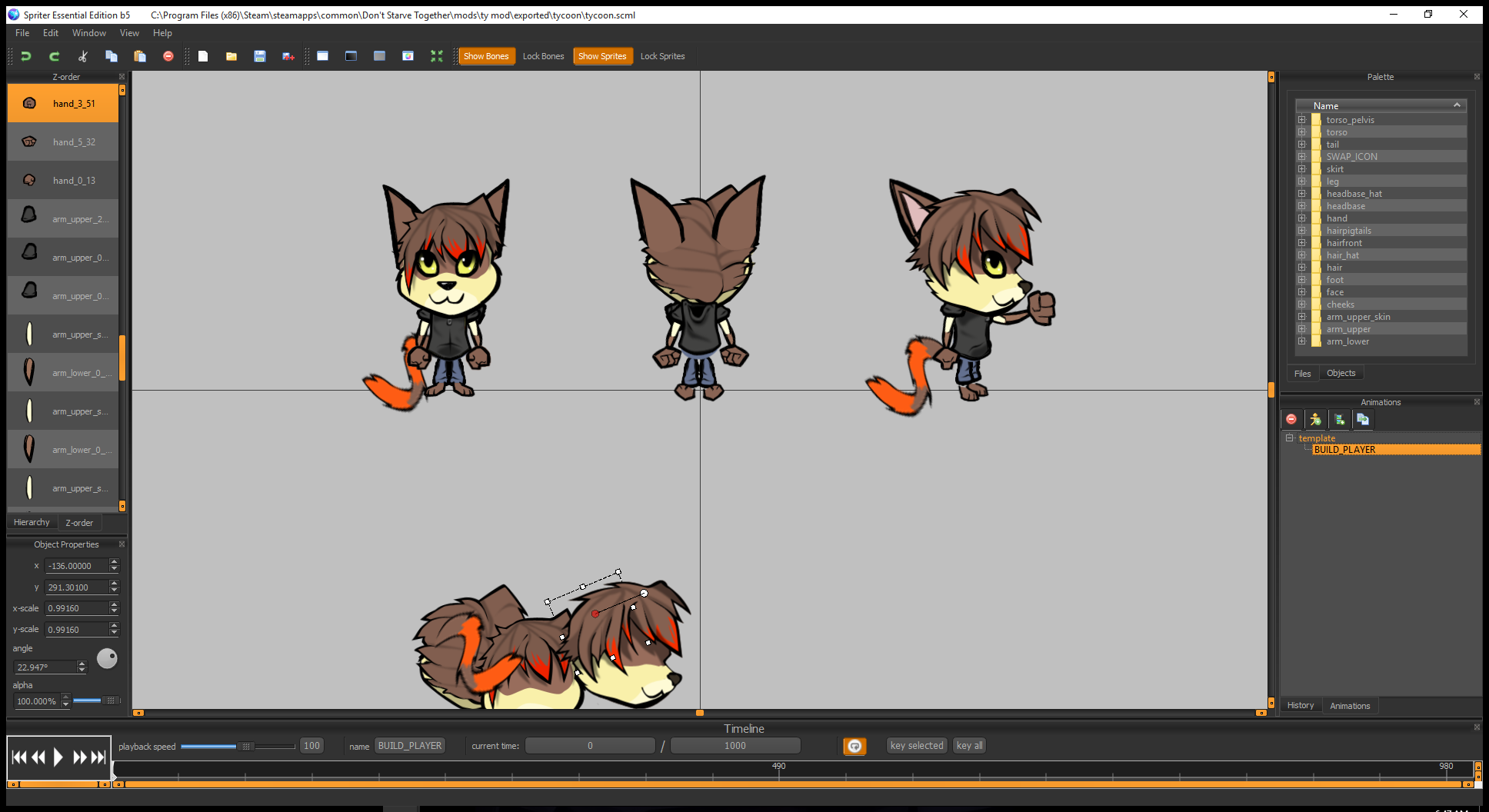Image resolution: width=1489 pixels, height=812 pixels.
Task: Toggle Show Bones off
Action: [x=486, y=56]
